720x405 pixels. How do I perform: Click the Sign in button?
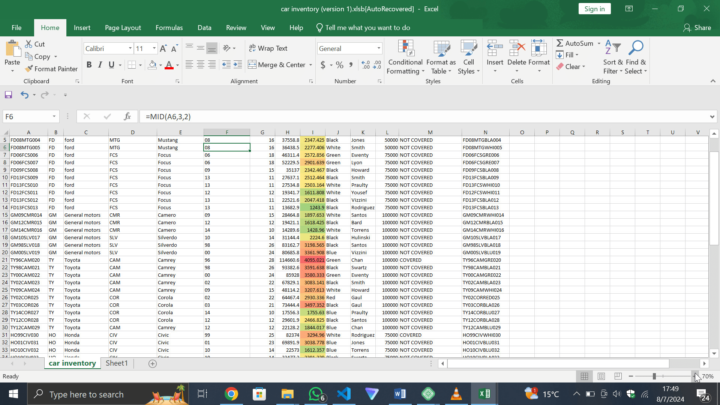[594, 8]
